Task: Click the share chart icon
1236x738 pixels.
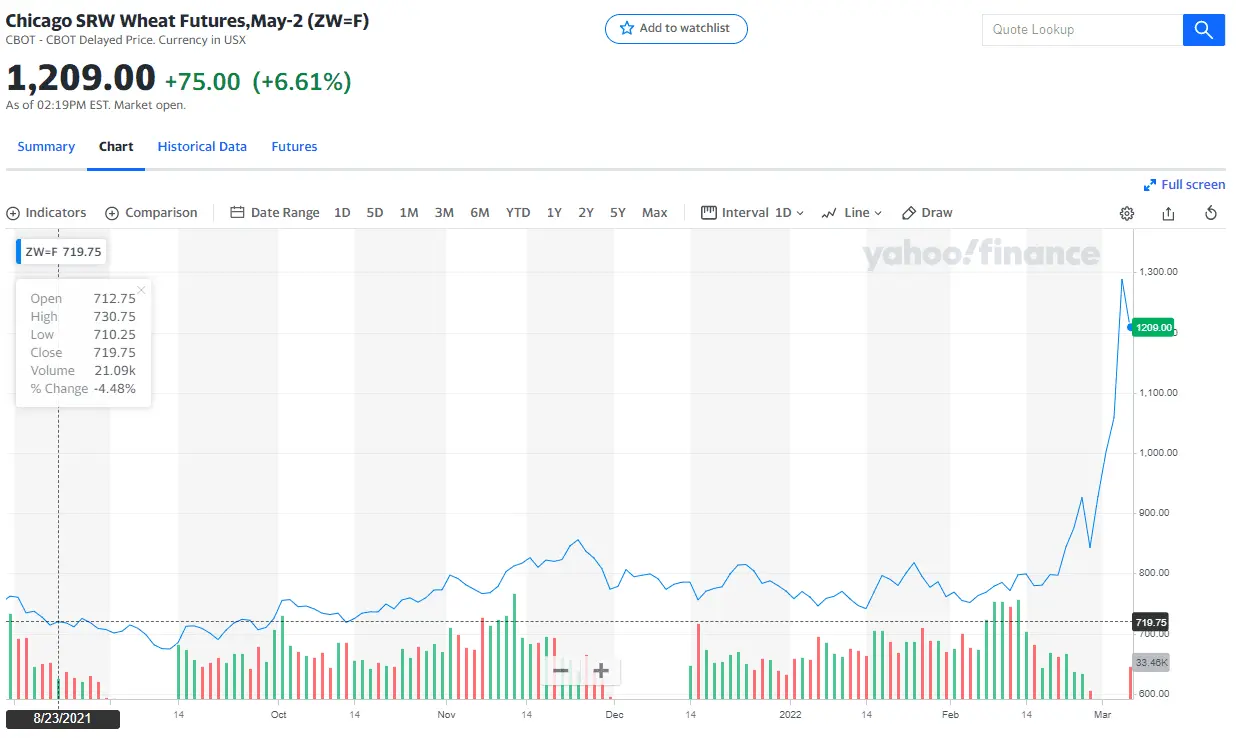Action: point(1168,213)
